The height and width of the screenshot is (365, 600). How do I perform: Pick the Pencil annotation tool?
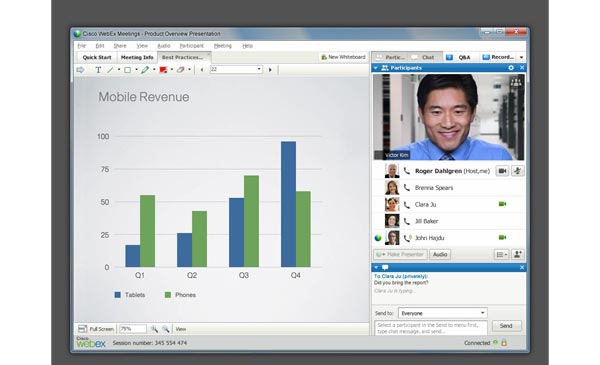pos(145,70)
